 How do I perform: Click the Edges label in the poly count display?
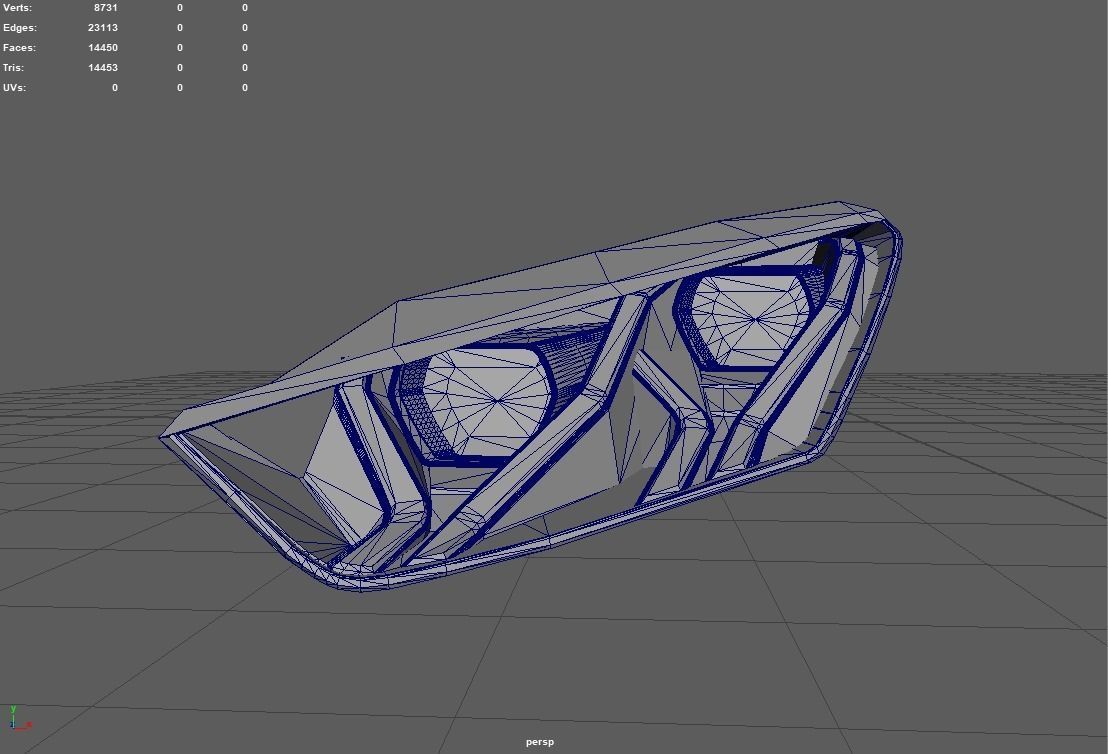coord(20,28)
